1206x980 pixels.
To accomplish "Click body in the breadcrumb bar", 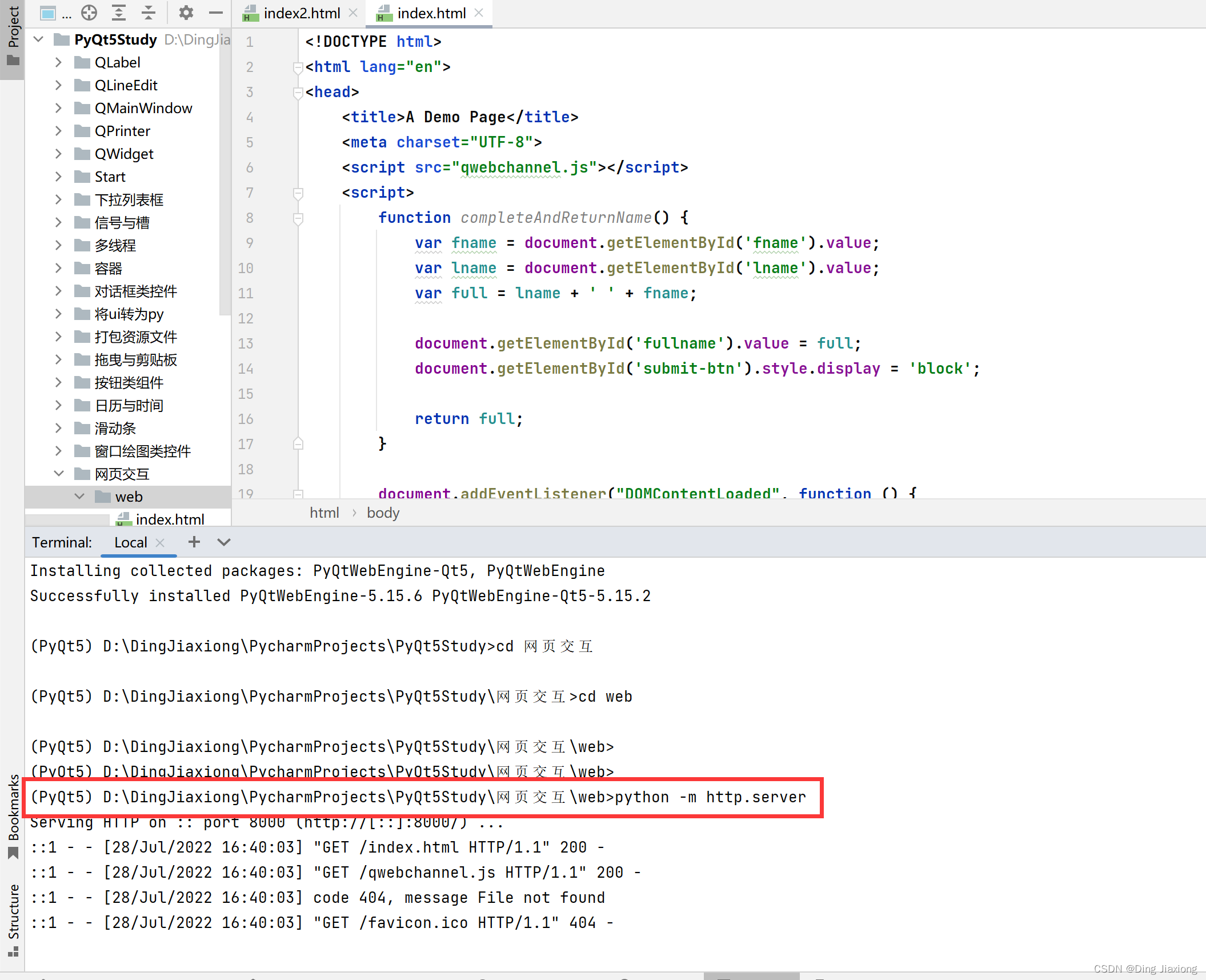I will (383, 513).
